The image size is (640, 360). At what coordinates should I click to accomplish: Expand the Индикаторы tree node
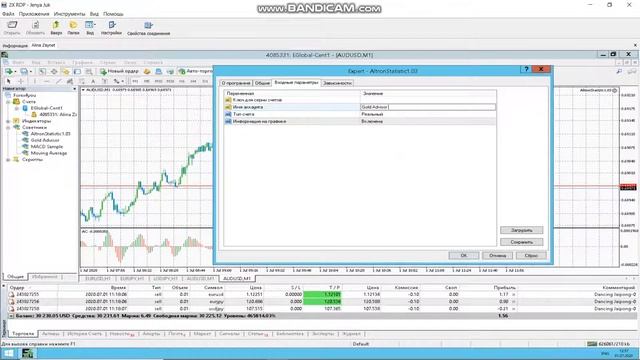click(8, 121)
